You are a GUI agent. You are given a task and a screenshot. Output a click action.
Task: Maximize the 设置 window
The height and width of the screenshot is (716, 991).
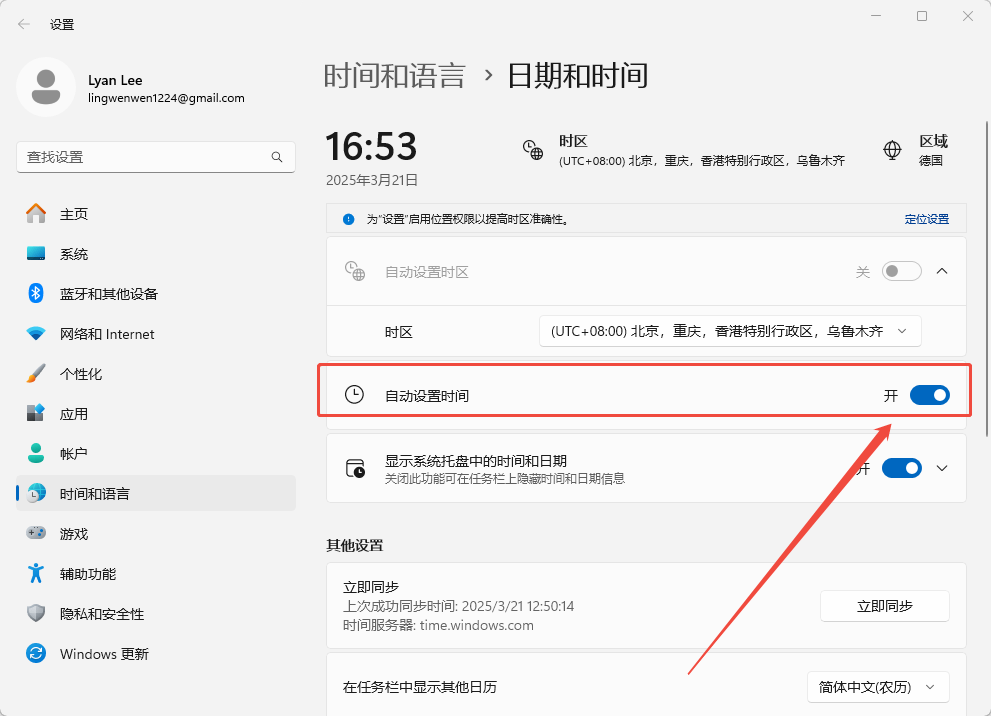922,16
